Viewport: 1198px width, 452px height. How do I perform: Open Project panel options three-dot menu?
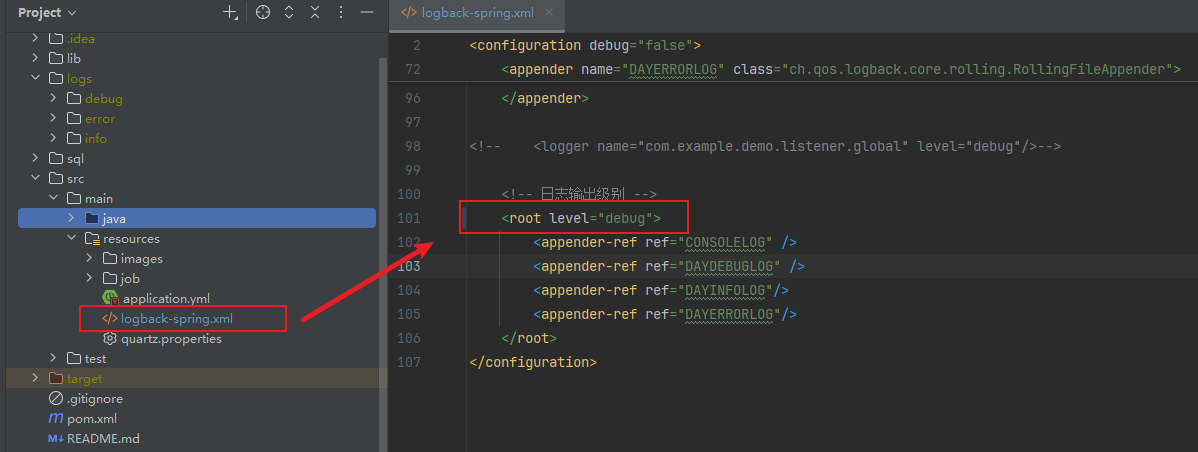pyautogui.click(x=341, y=13)
